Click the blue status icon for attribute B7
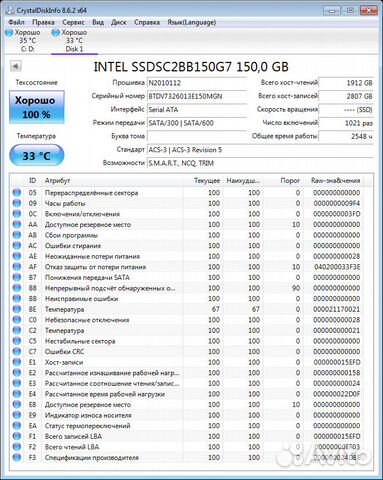This screenshot has height=480, width=383. pos(17,277)
